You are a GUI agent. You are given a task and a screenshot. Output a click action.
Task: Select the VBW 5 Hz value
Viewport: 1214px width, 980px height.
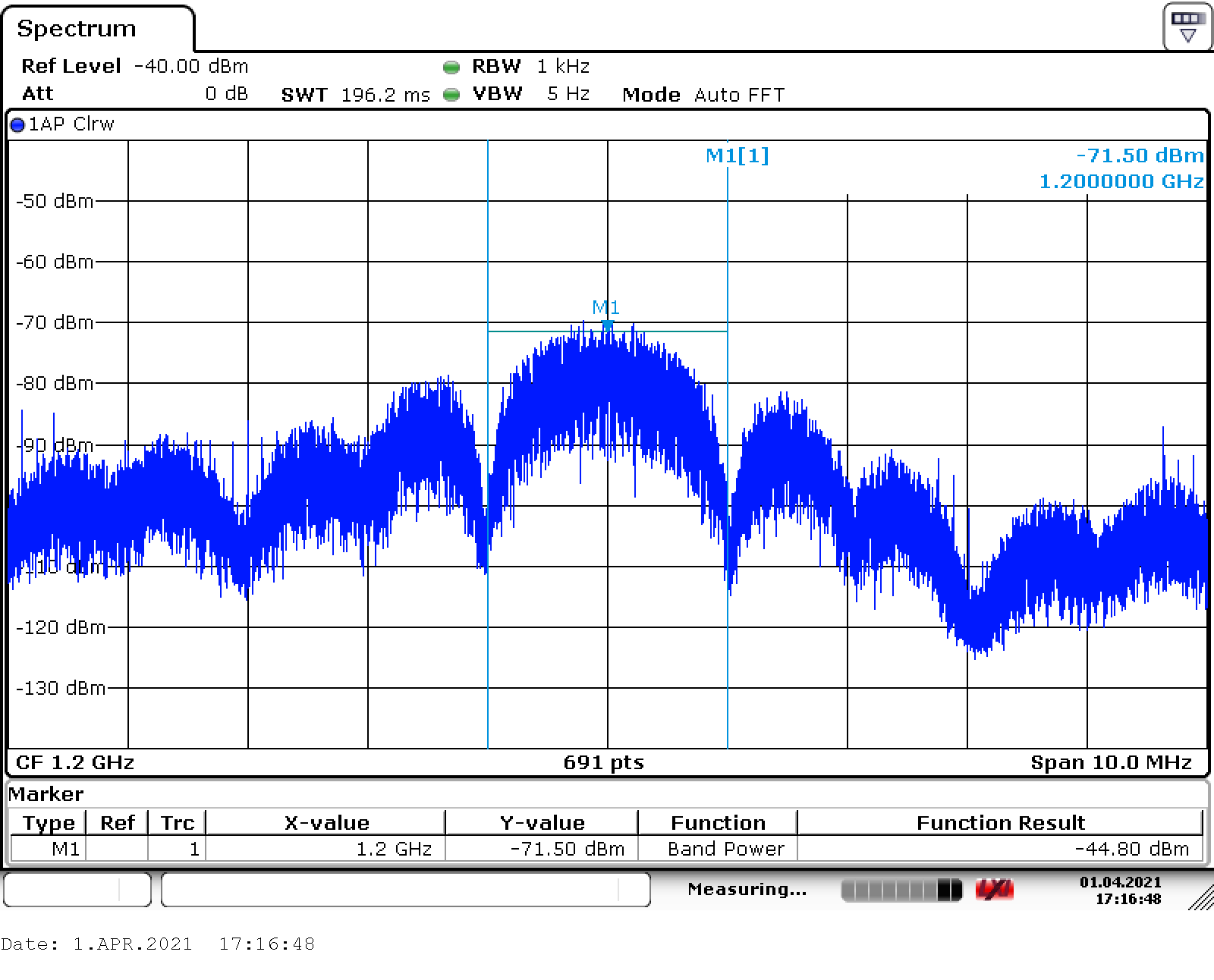click(530, 94)
